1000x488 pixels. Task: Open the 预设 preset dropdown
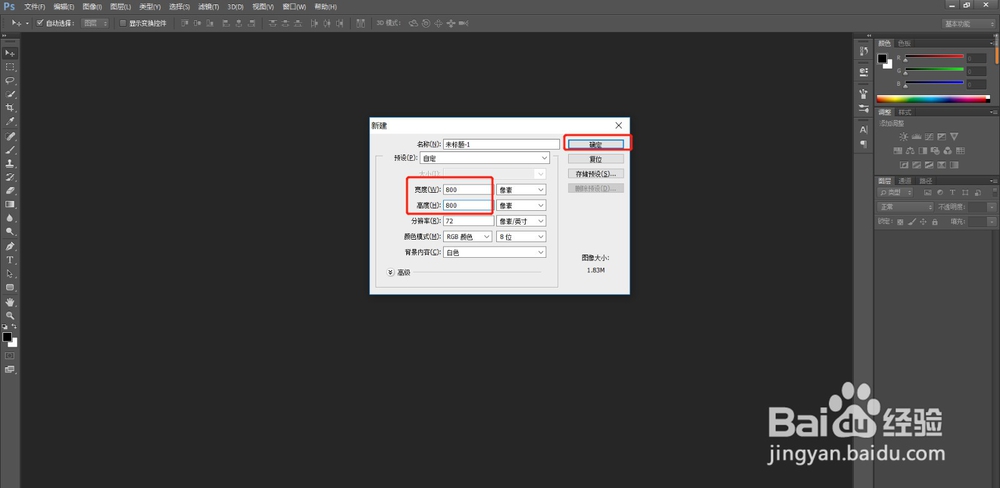[x=485, y=158]
